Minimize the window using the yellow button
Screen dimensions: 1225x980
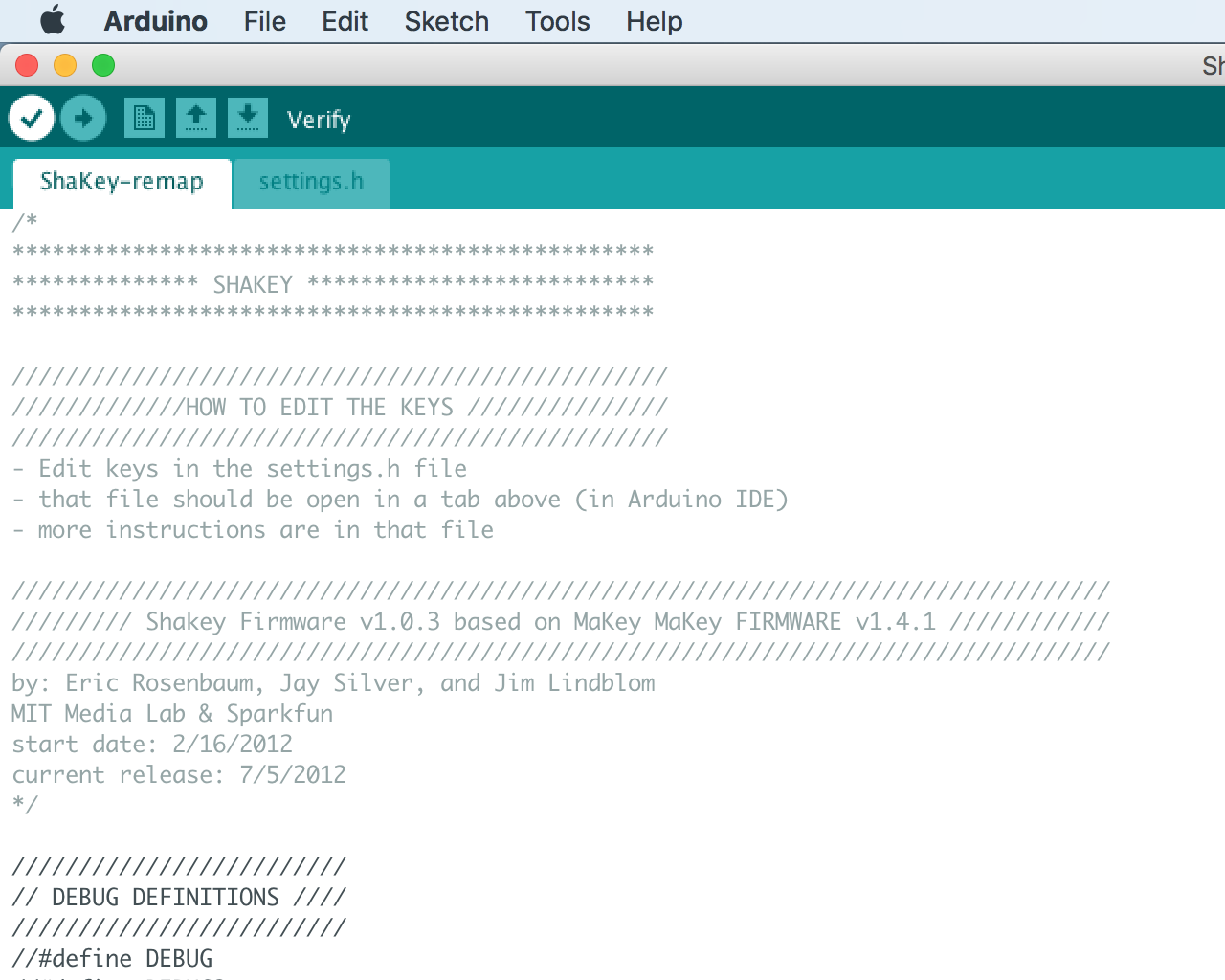coord(65,65)
